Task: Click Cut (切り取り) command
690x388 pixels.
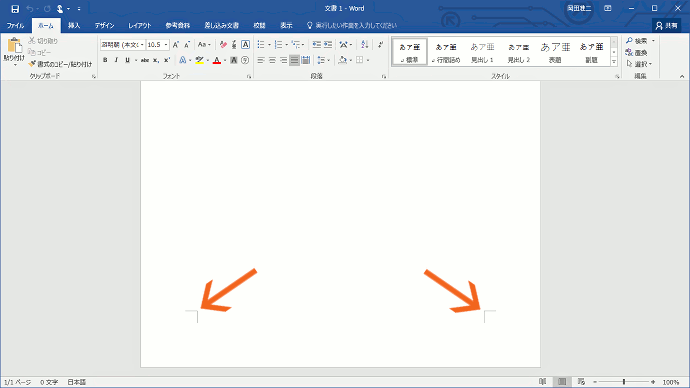Action: pos(43,41)
